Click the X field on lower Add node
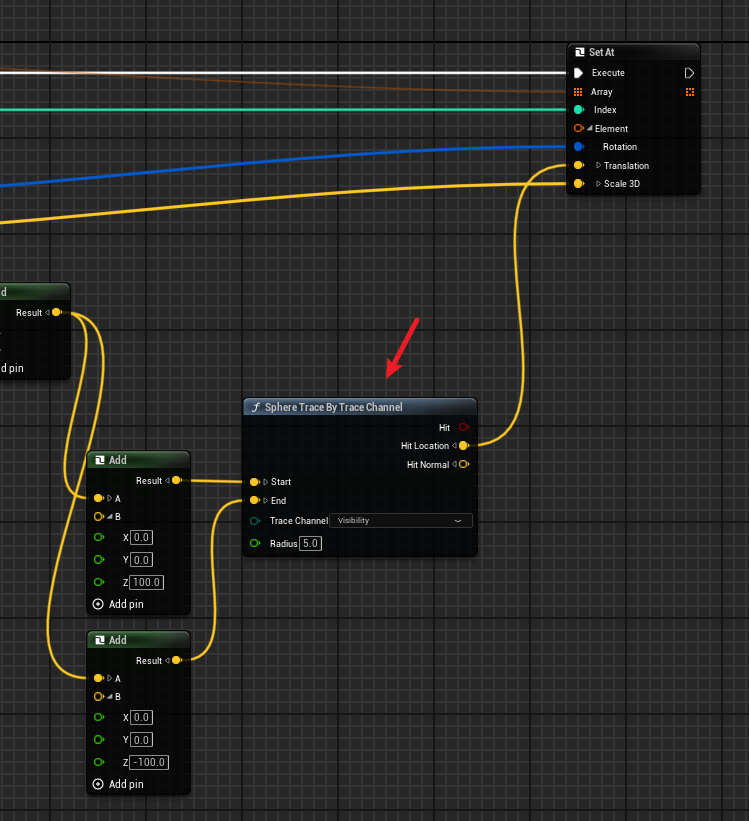Viewport: 749px width, 821px height. 141,717
